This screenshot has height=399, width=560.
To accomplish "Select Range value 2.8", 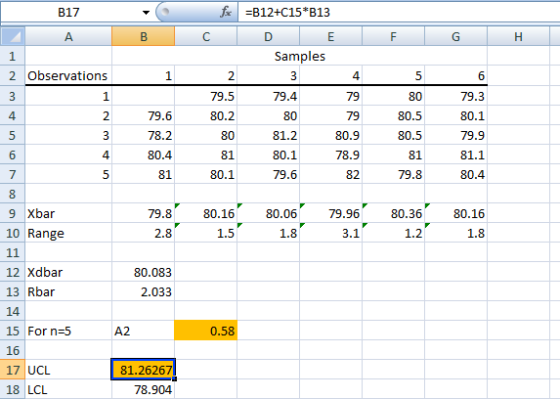I will (x=143, y=233).
